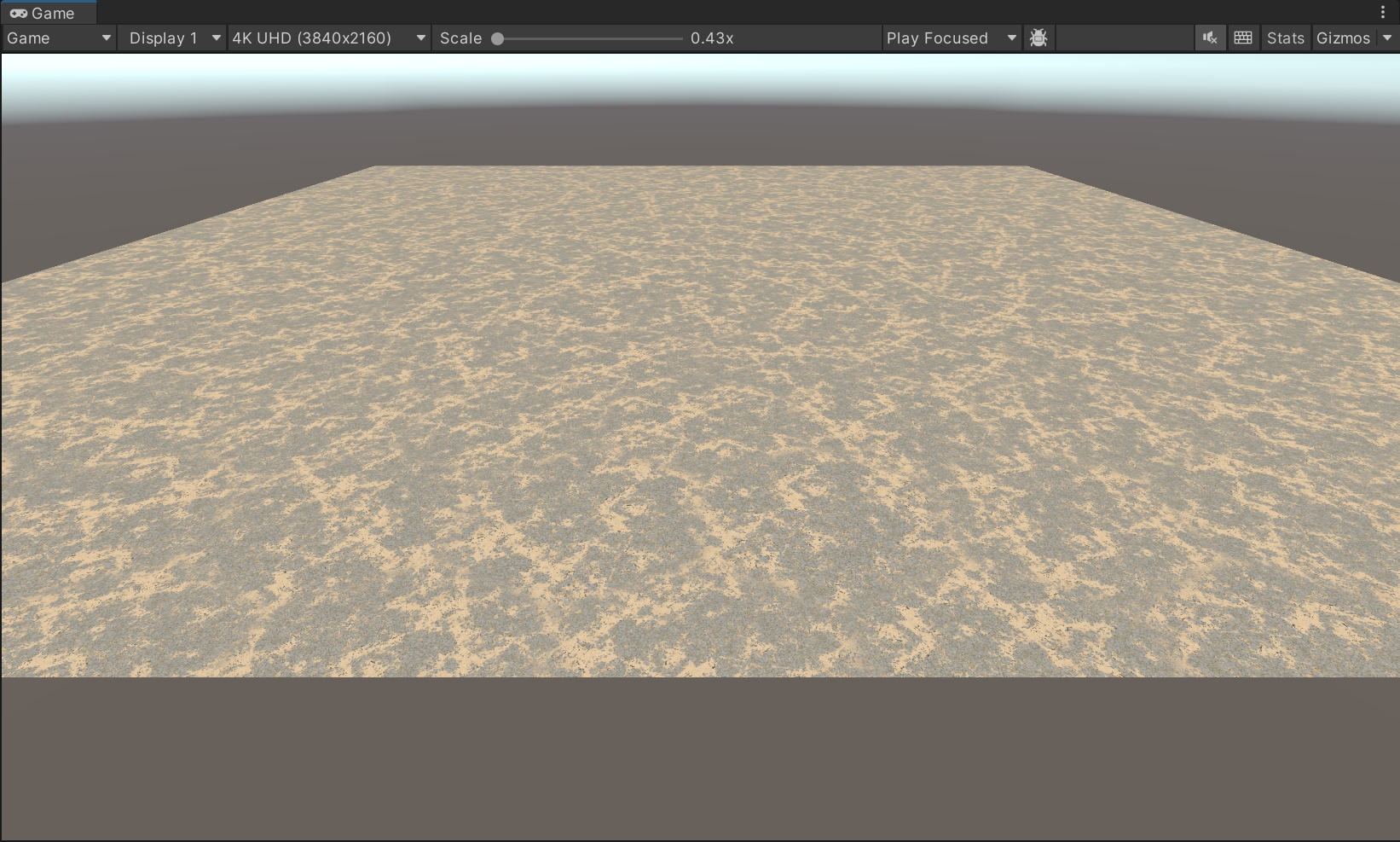Click the bright sky horizon in the viewport
The width and height of the screenshot is (1400, 842).
[699, 77]
